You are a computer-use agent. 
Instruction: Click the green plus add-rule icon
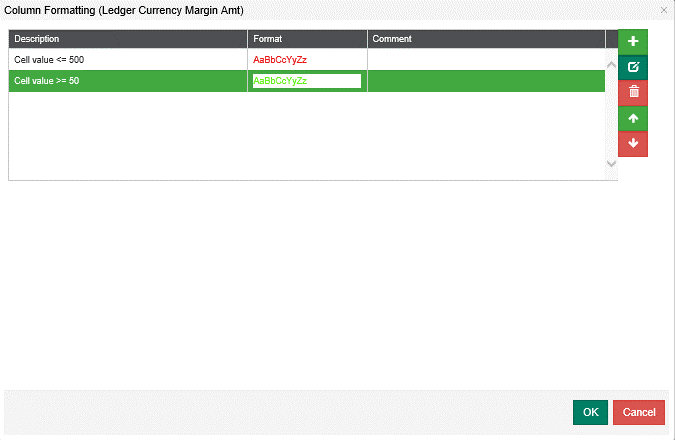[x=633, y=41]
